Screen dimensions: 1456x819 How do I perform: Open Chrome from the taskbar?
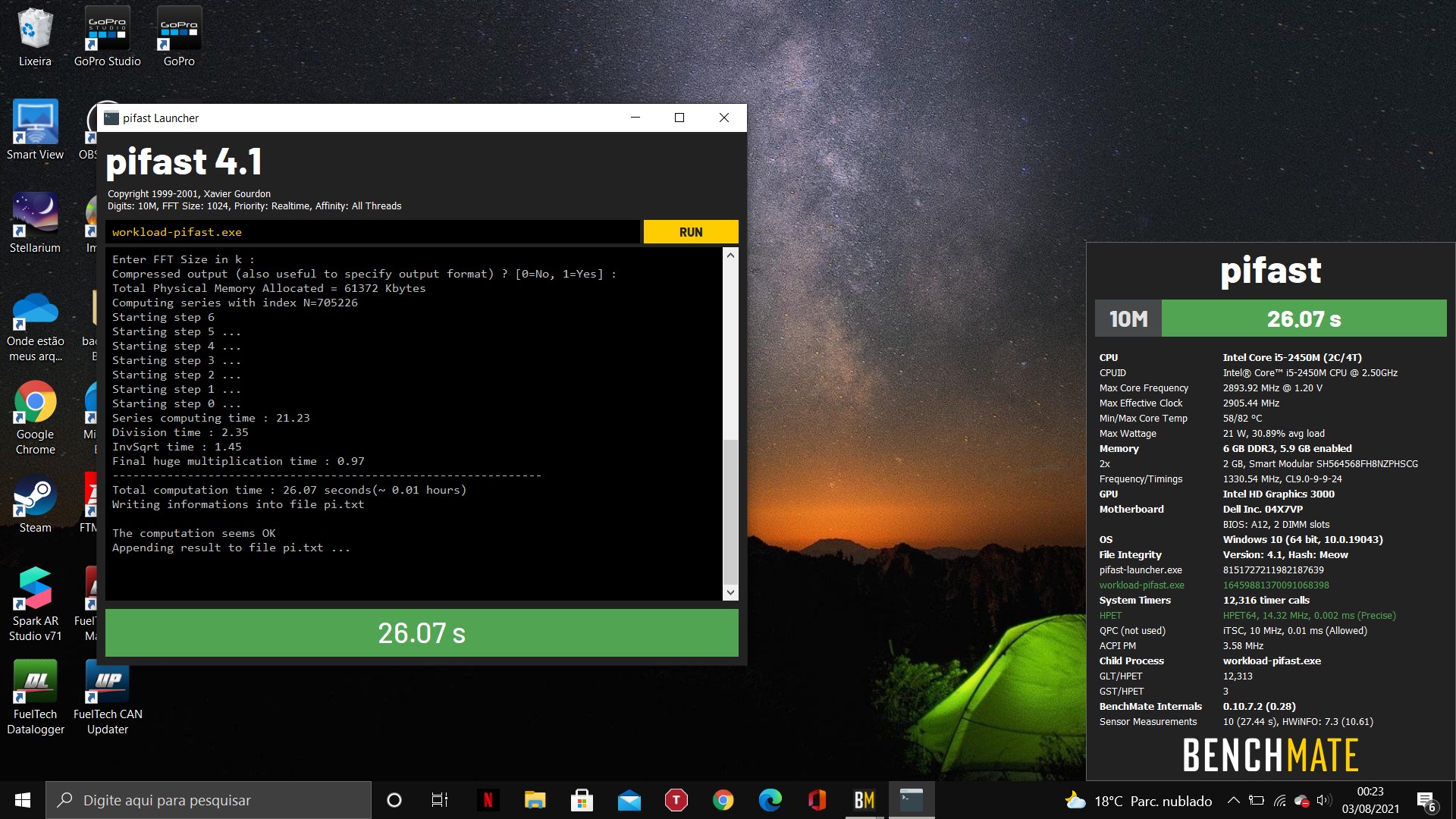(x=723, y=800)
